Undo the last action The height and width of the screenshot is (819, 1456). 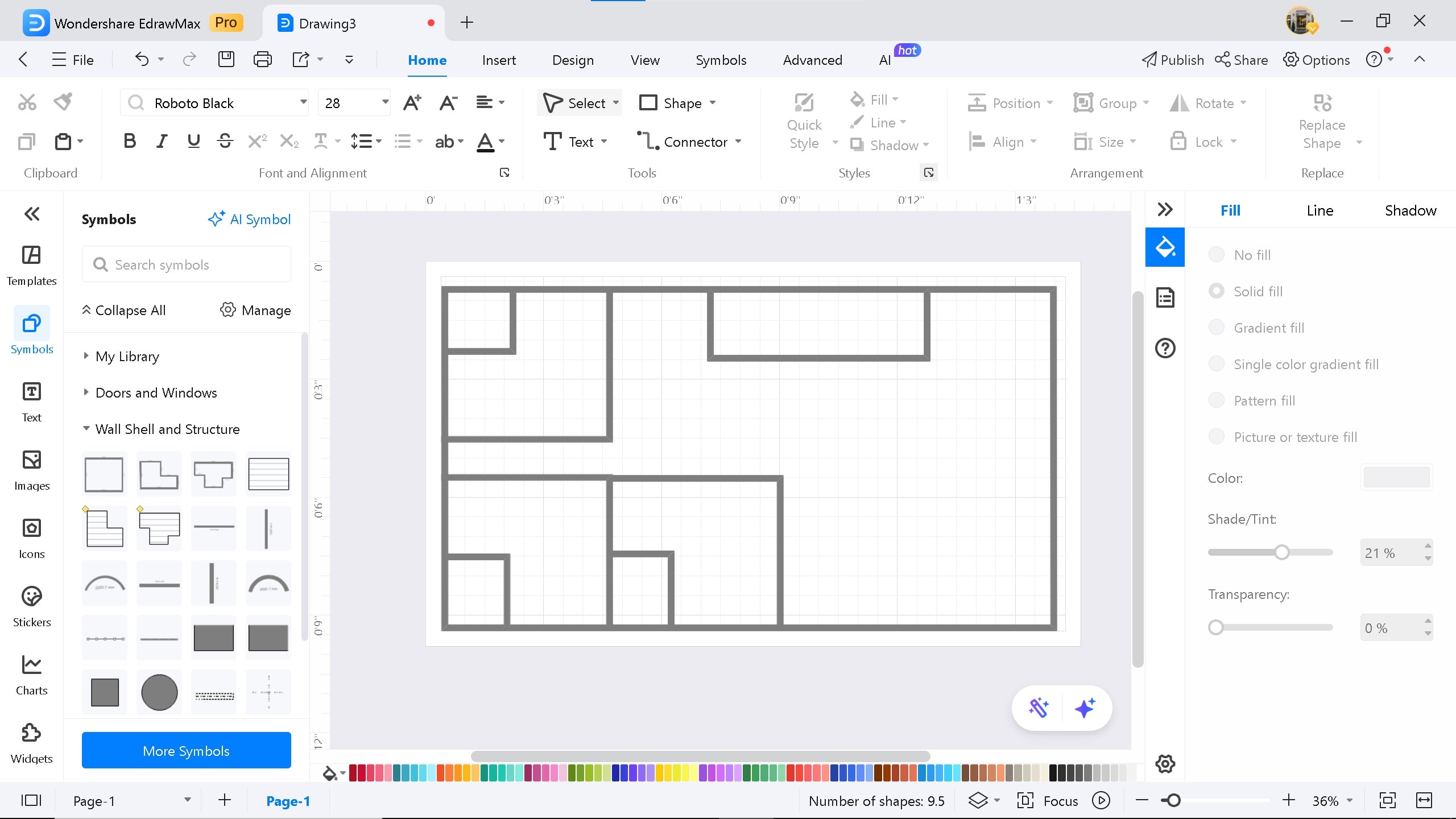[142, 59]
